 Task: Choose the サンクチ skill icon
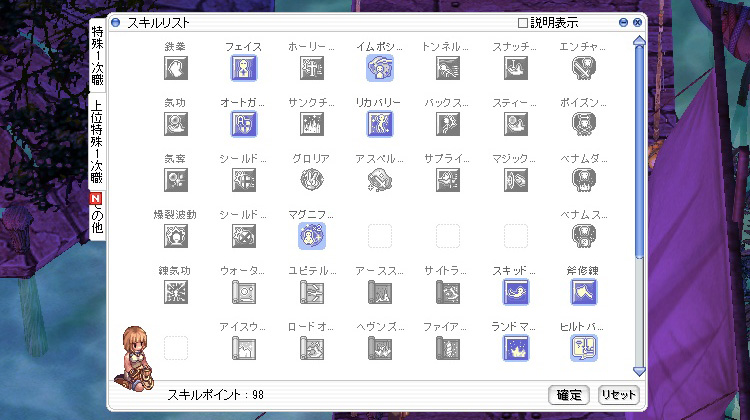[311, 124]
